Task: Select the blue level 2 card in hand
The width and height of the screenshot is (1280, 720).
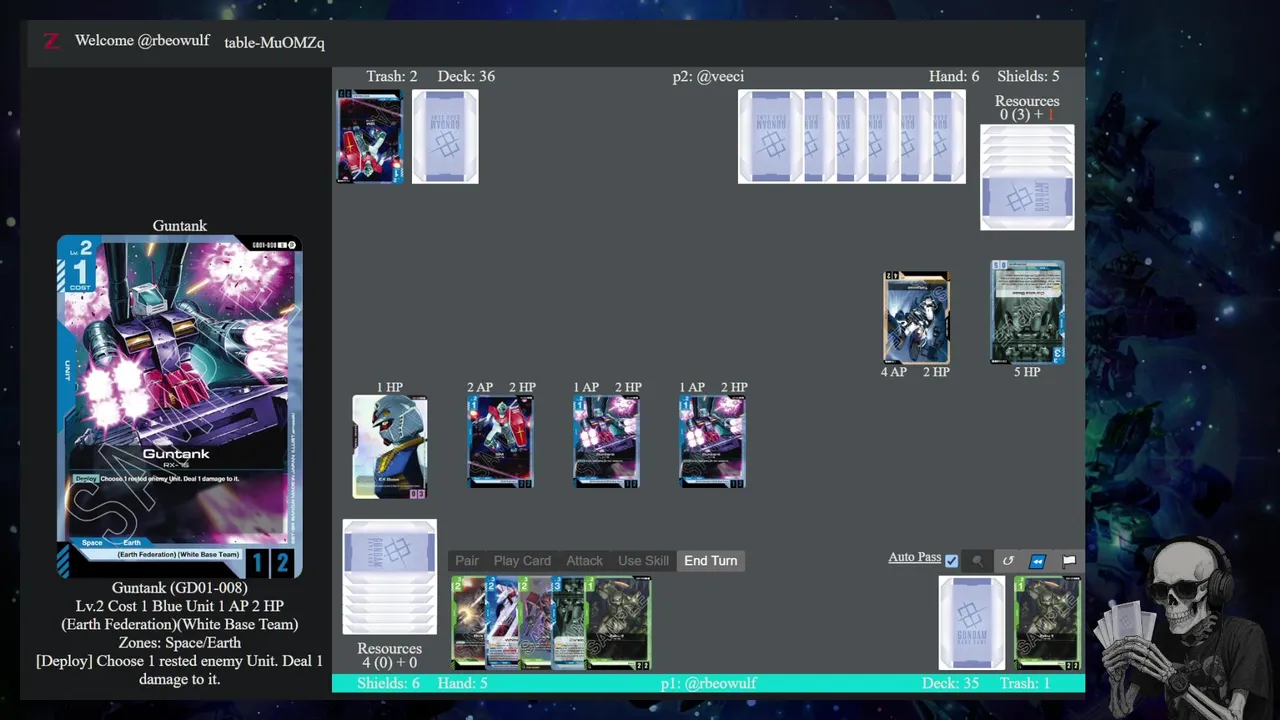Action: tap(502, 622)
